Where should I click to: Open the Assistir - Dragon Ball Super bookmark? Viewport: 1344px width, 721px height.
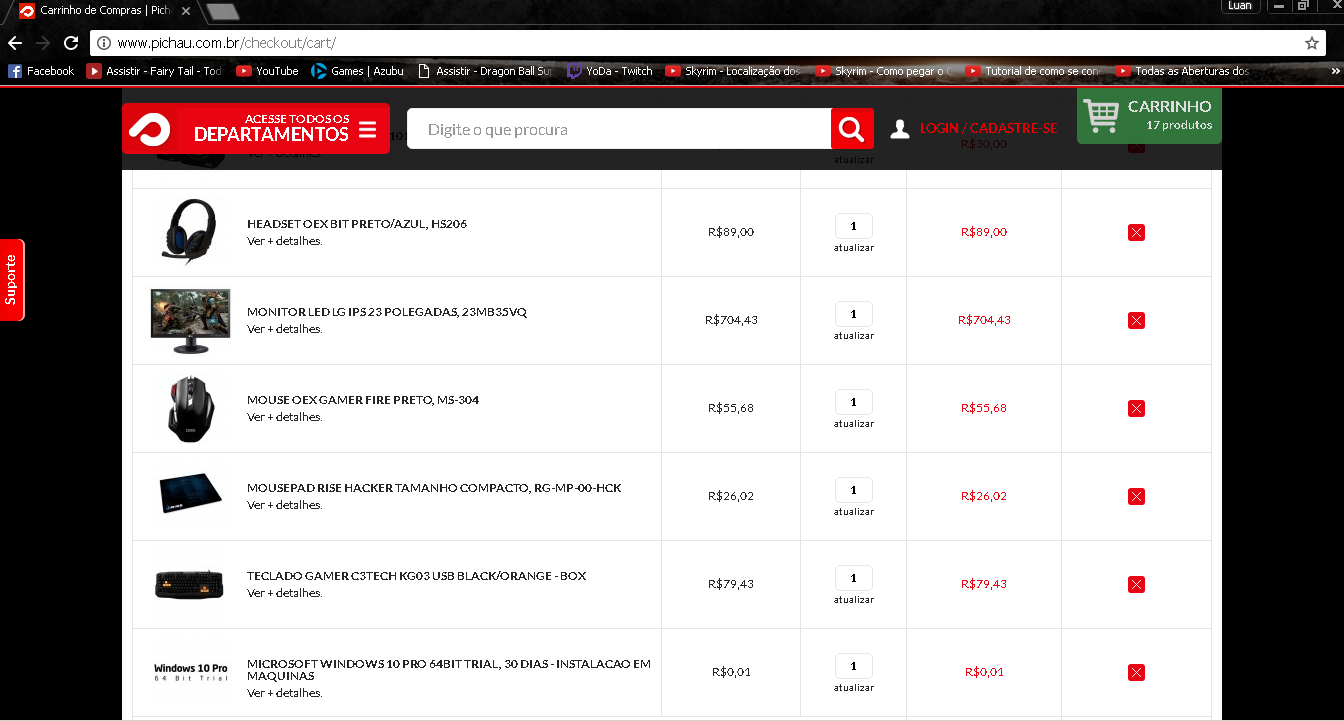(x=484, y=71)
